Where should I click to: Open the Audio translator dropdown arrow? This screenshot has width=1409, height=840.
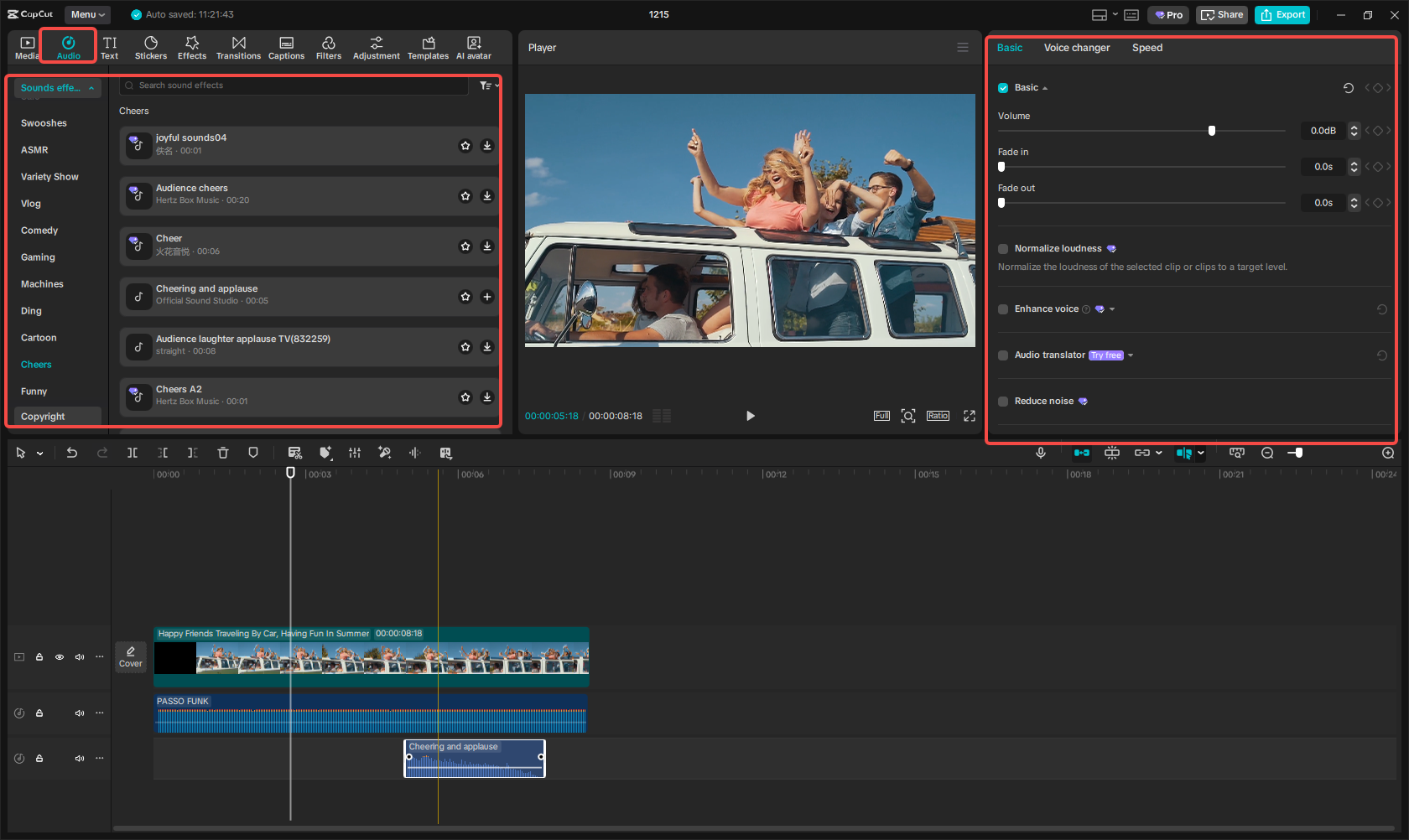(x=1131, y=355)
